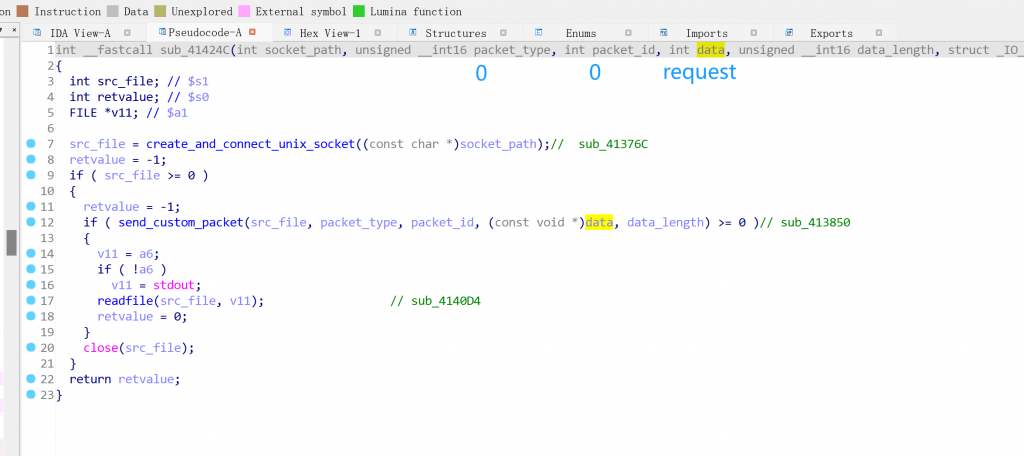Toggle breakpoint dot on line 12
Screen dimensions: 1024x456
32,222
